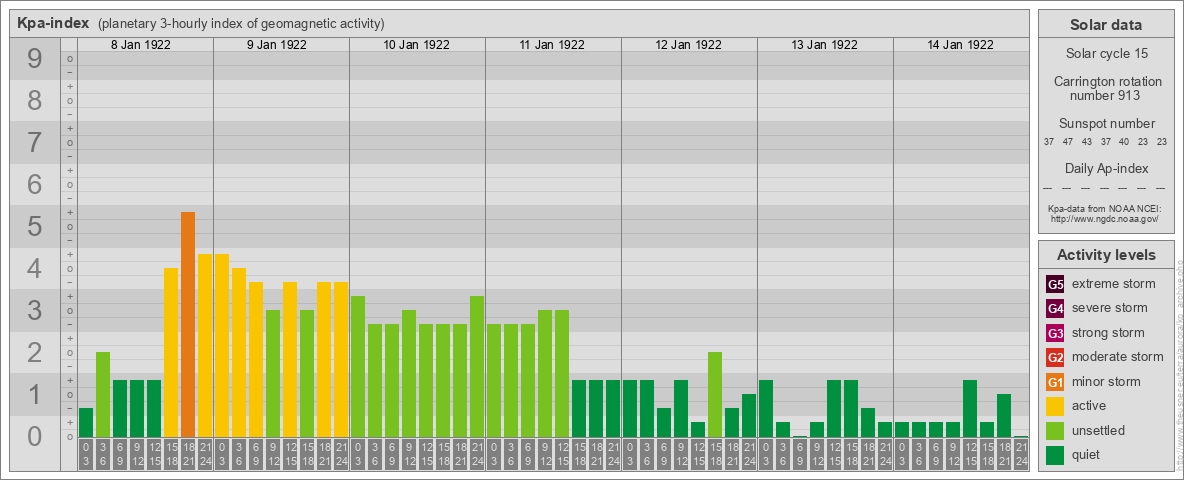Click the 'strong storm' legend label
Screen dimensions: 1184x480
[x=1108, y=333]
